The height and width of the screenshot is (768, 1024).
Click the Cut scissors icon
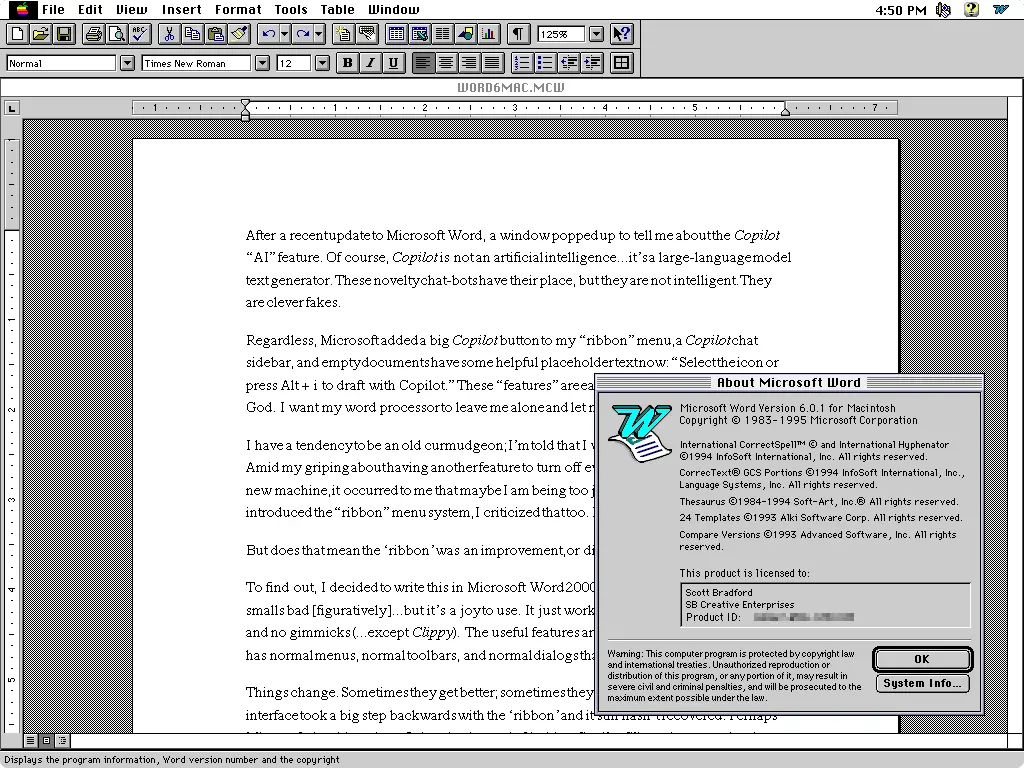(x=169, y=34)
